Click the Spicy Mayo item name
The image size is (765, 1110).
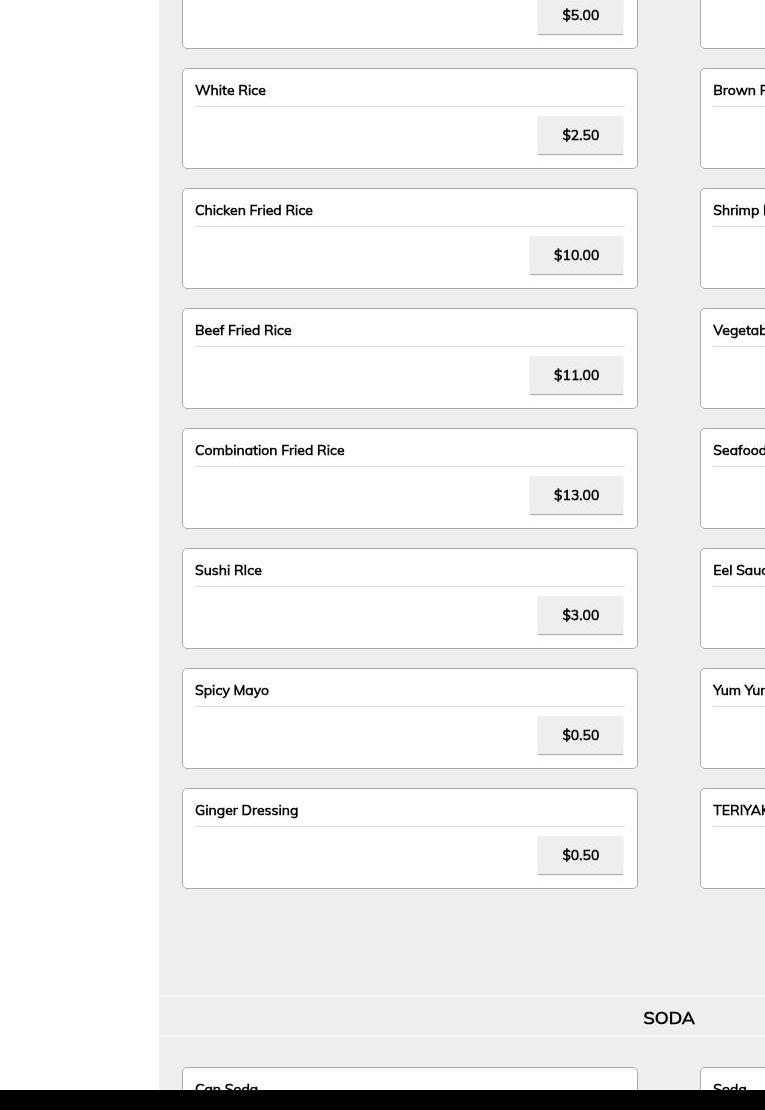click(x=232, y=690)
